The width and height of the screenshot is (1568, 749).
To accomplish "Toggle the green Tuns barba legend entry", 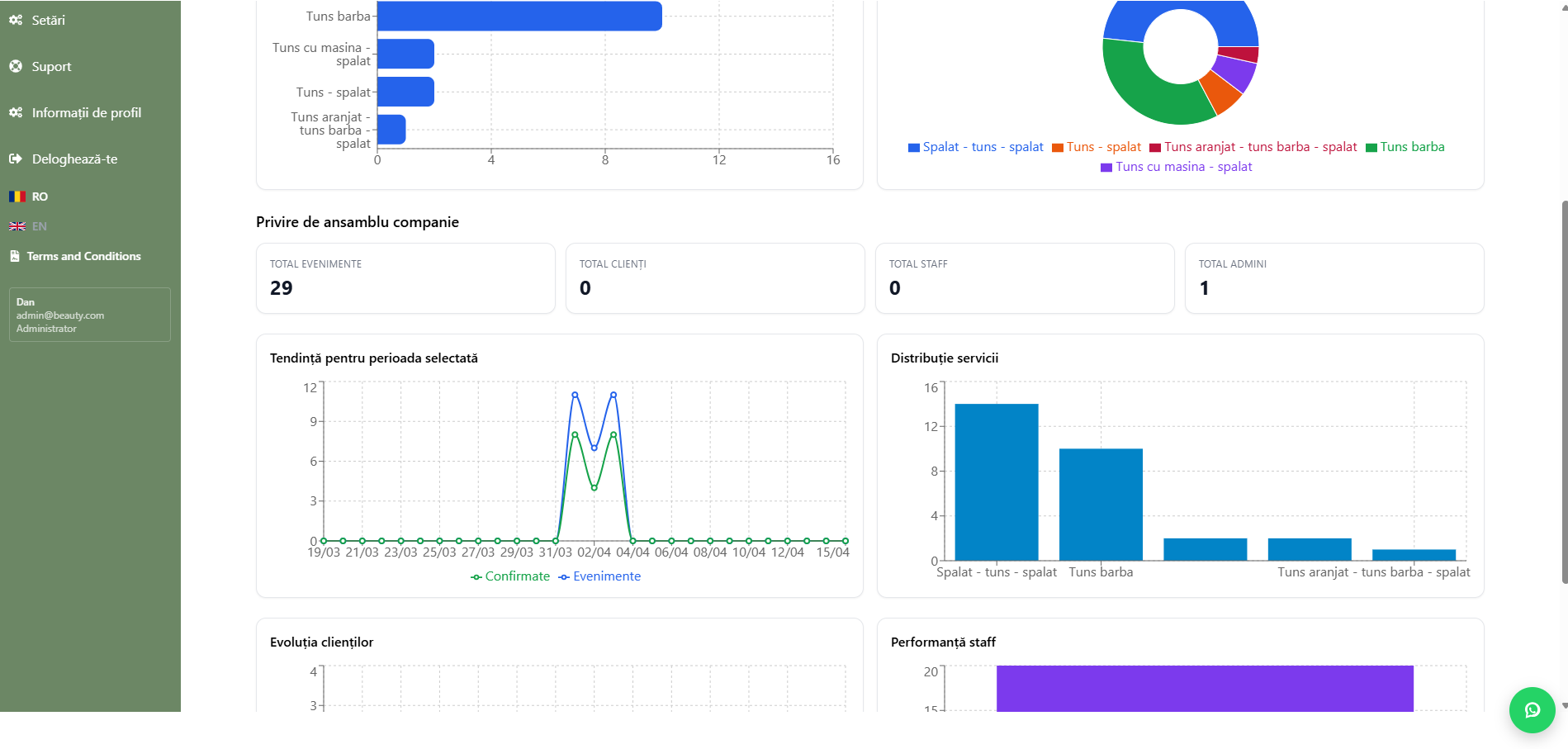I will tap(1405, 147).
